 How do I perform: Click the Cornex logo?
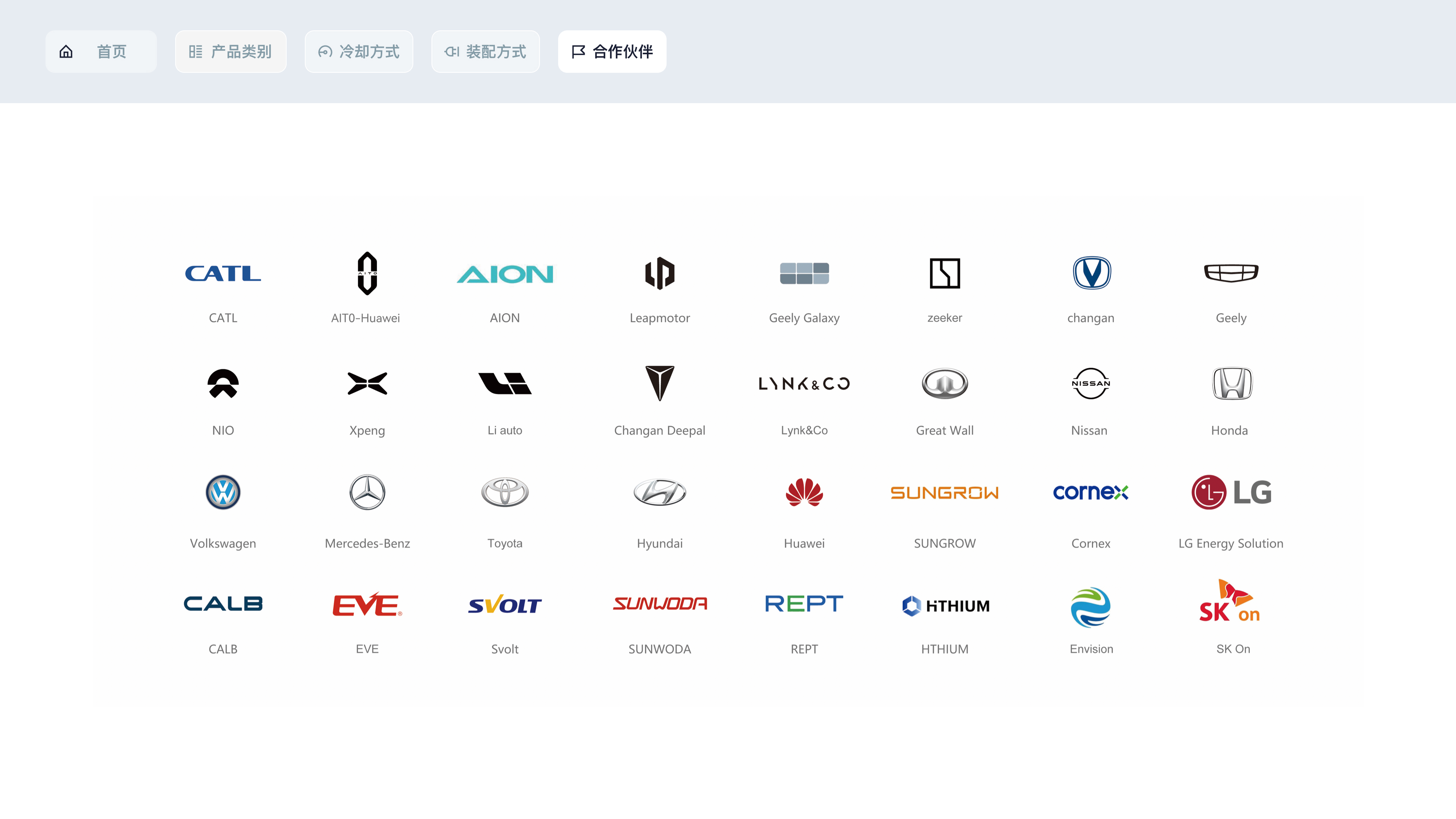coord(1091,492)
